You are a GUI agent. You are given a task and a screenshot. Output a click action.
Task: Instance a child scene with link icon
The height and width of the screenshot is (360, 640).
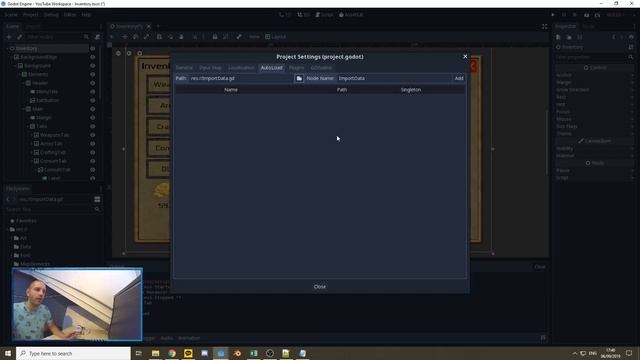pos(19,37)
